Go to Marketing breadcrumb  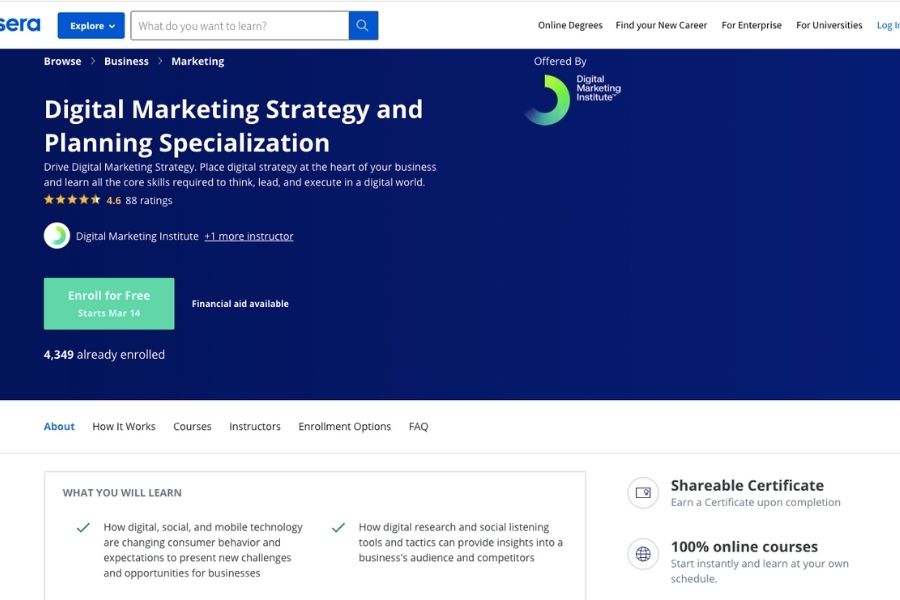[x=197, y=61]
